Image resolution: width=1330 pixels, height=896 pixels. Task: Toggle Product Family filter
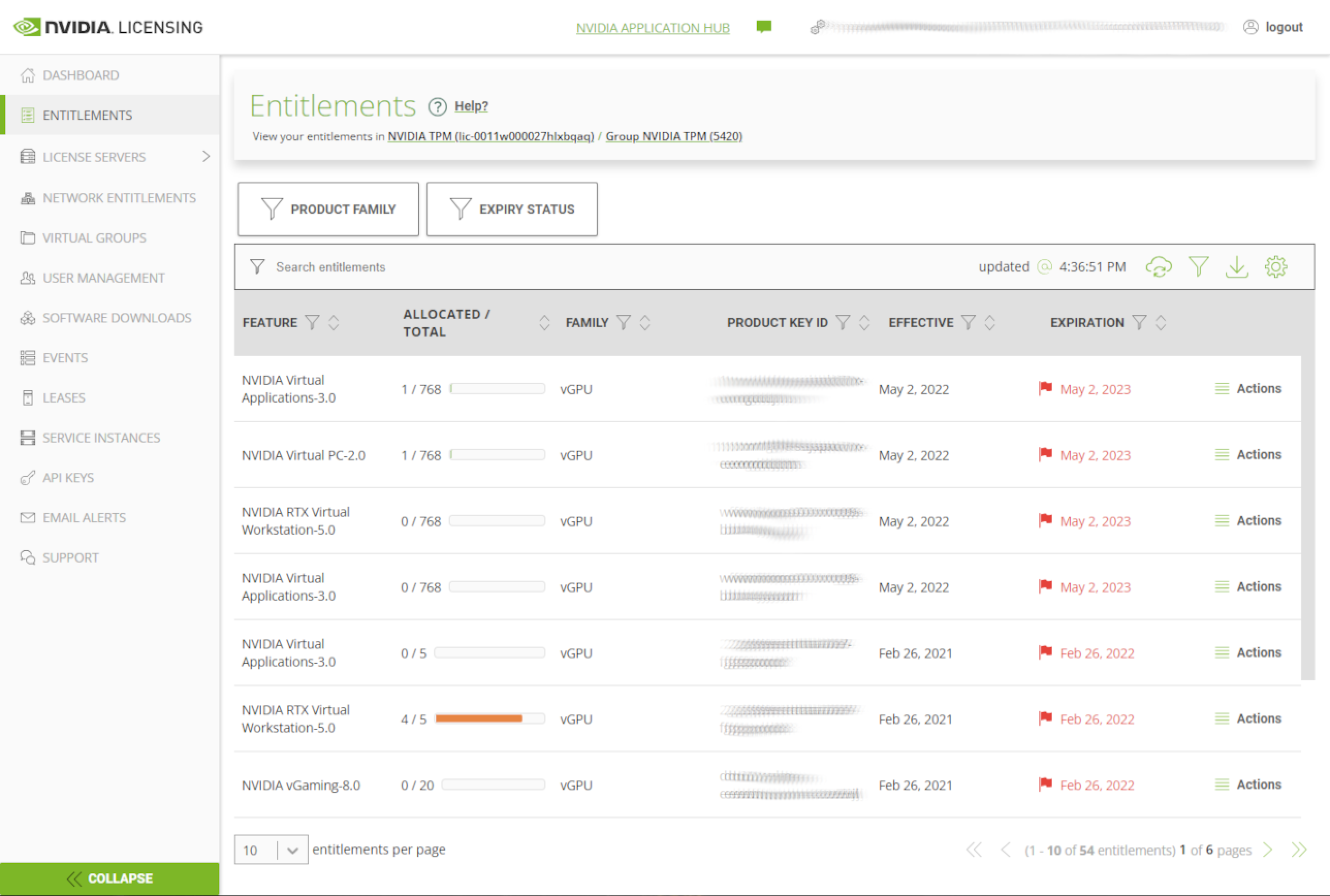point(328,209)
